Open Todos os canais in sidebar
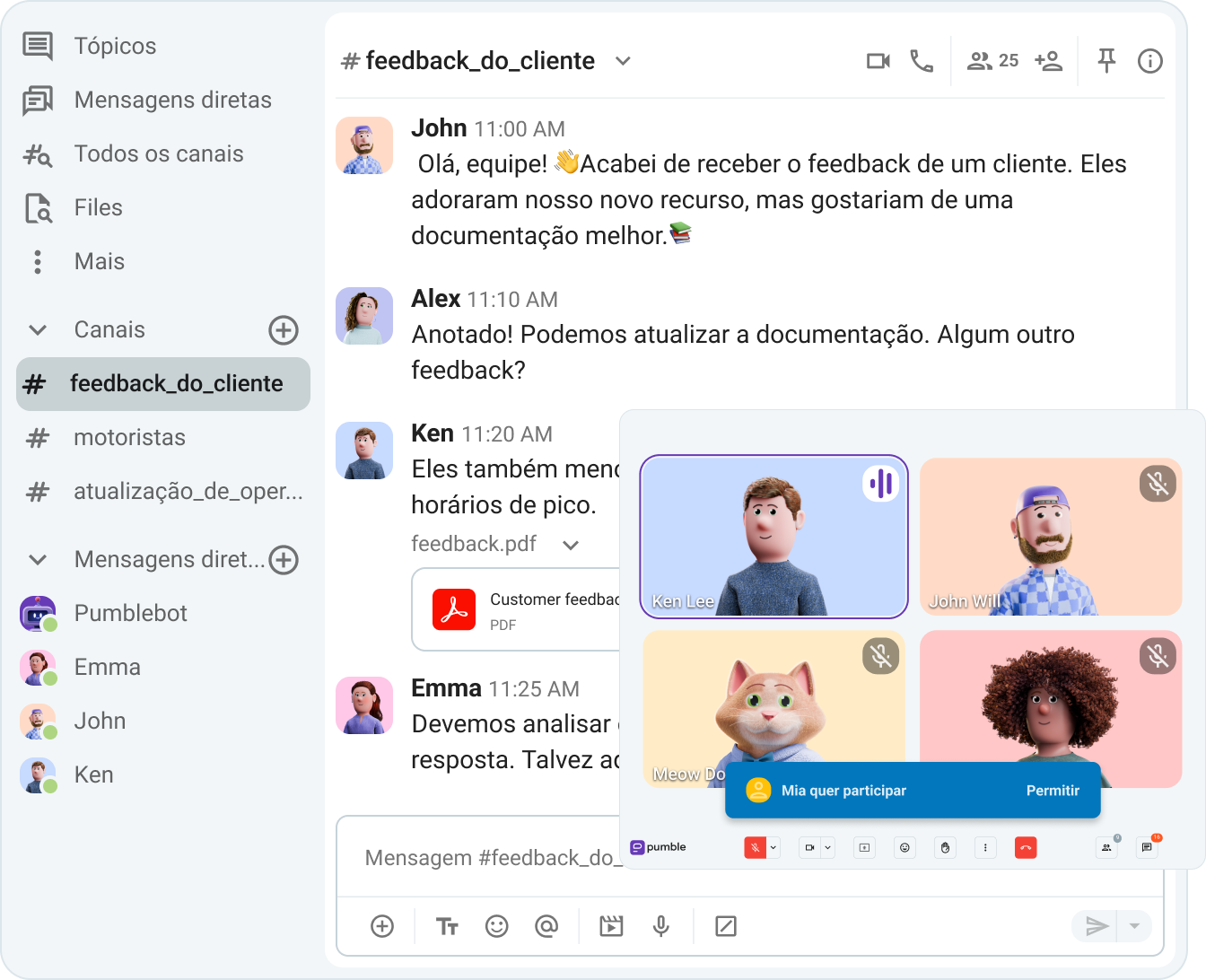This screenshot has height=980, width=1206. tap(134, 153)
